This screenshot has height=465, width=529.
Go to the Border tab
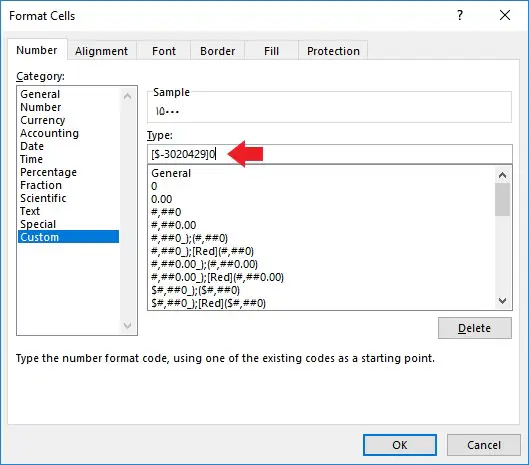(x=218, y=51)
